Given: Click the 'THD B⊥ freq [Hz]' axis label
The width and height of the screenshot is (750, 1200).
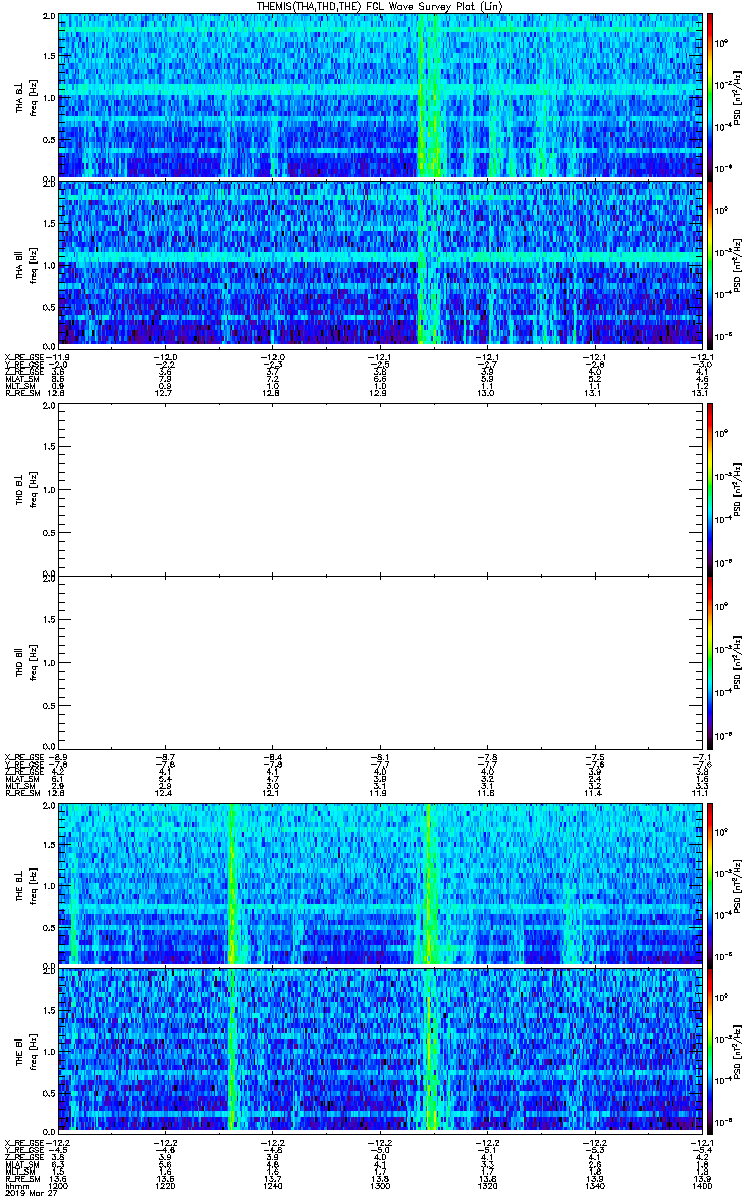Looking at the screenshot, I should 25,490.
